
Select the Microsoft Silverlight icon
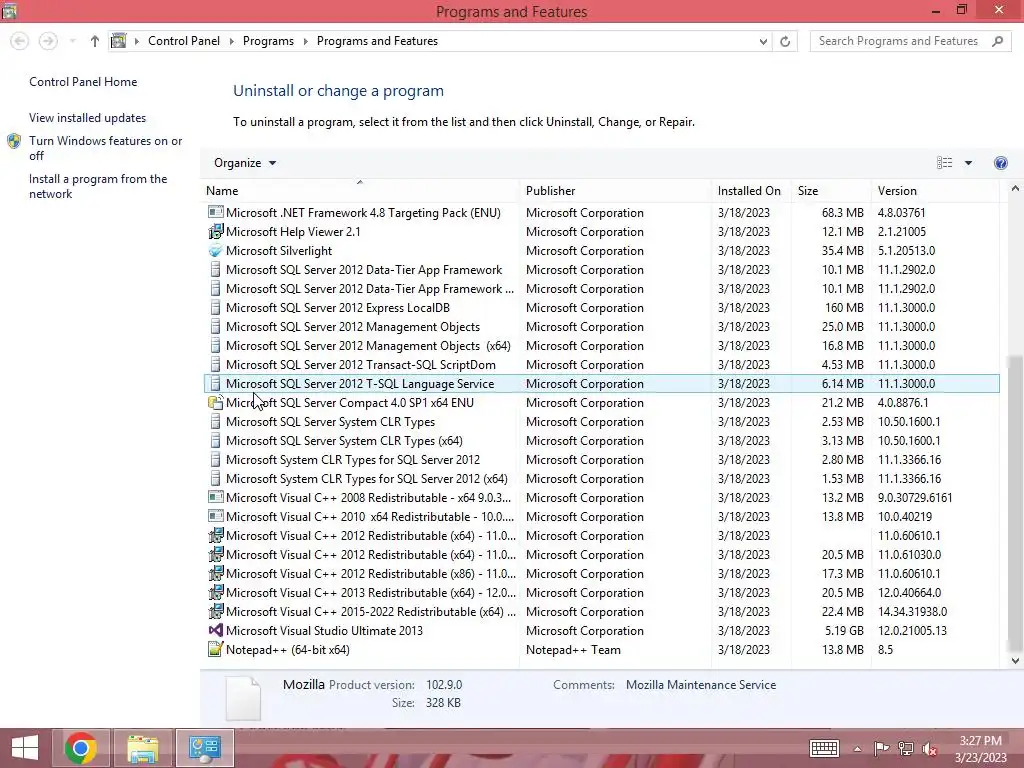(x=215, y=251)
